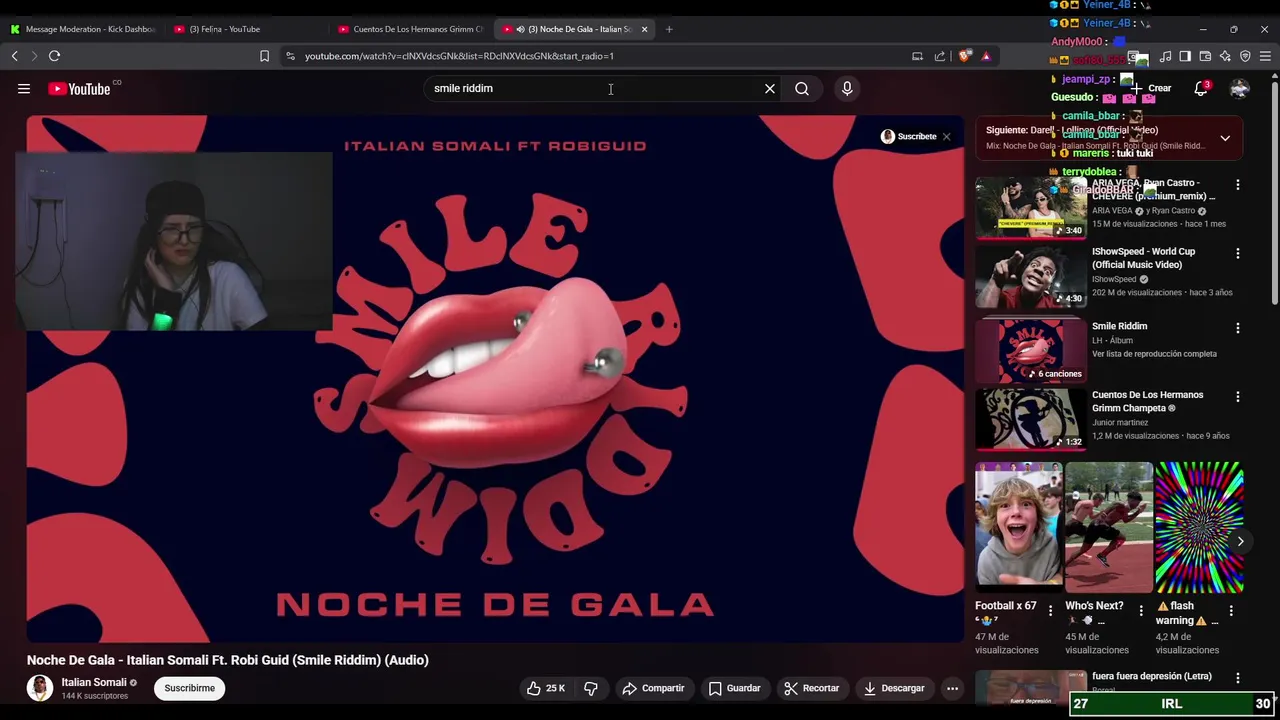This screenshot has height=720, width=1280.
Task: Go forward with the browser arrow
Action: [33, 56]
